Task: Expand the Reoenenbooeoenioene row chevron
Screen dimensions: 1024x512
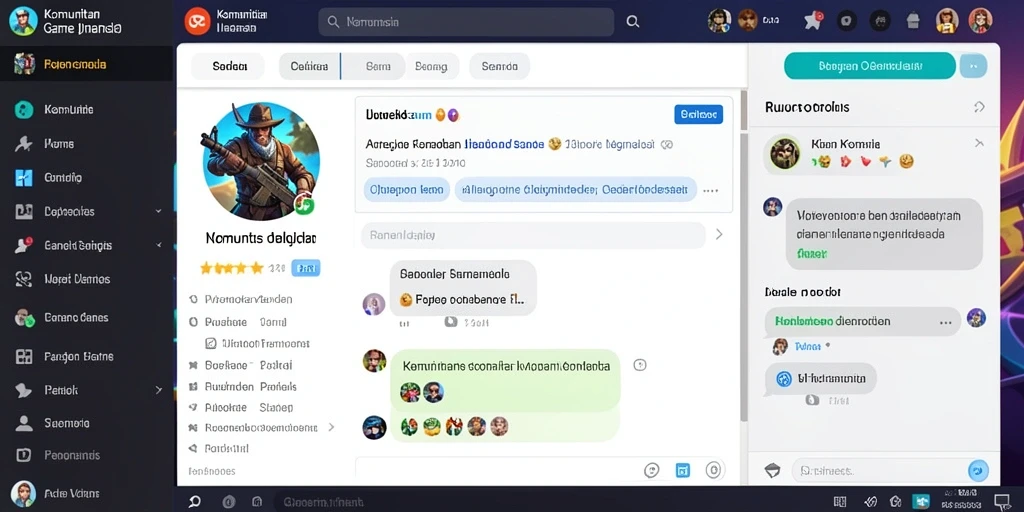Action: [331, 427]
